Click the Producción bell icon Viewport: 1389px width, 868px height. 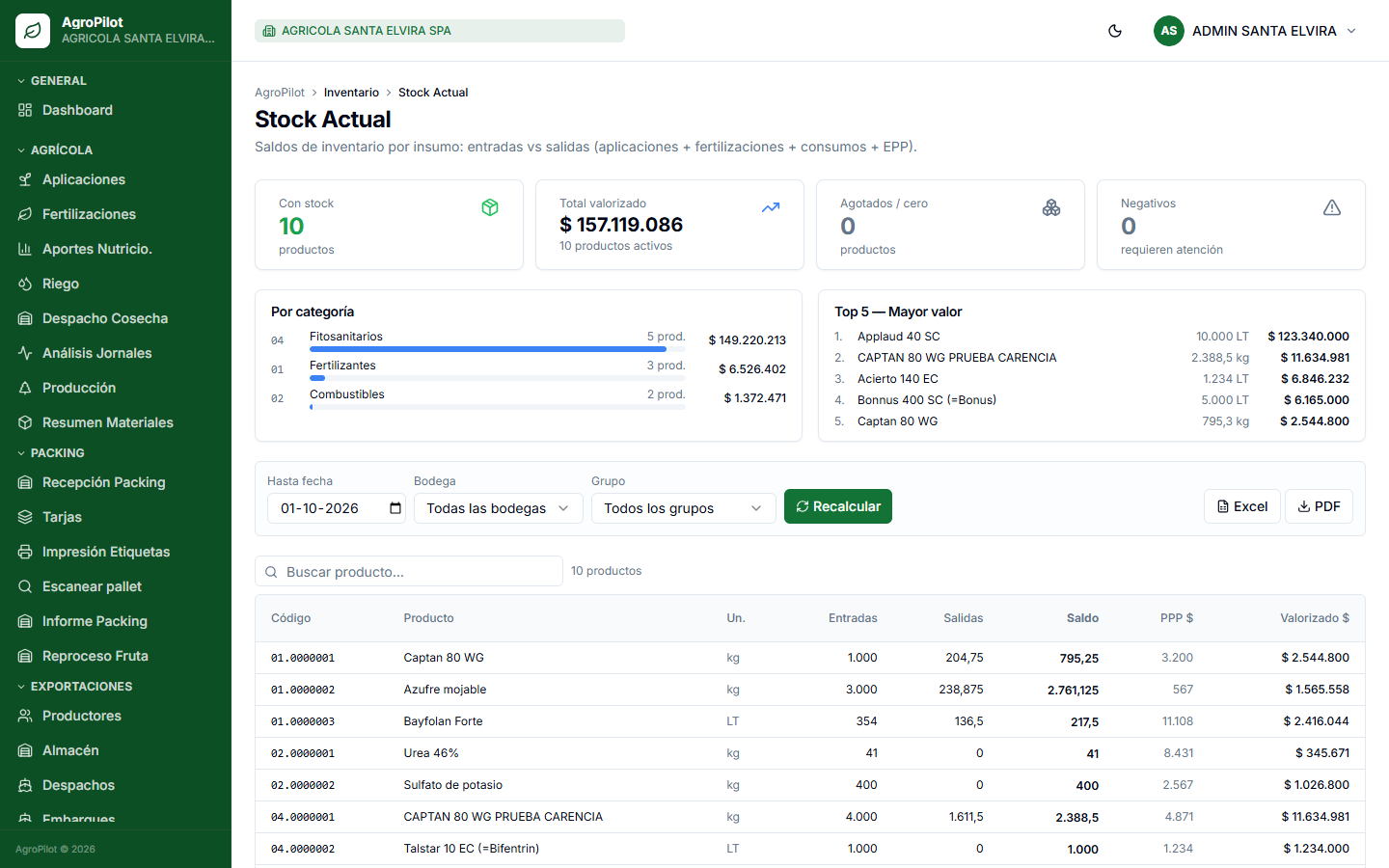click(x=25, y=388)
